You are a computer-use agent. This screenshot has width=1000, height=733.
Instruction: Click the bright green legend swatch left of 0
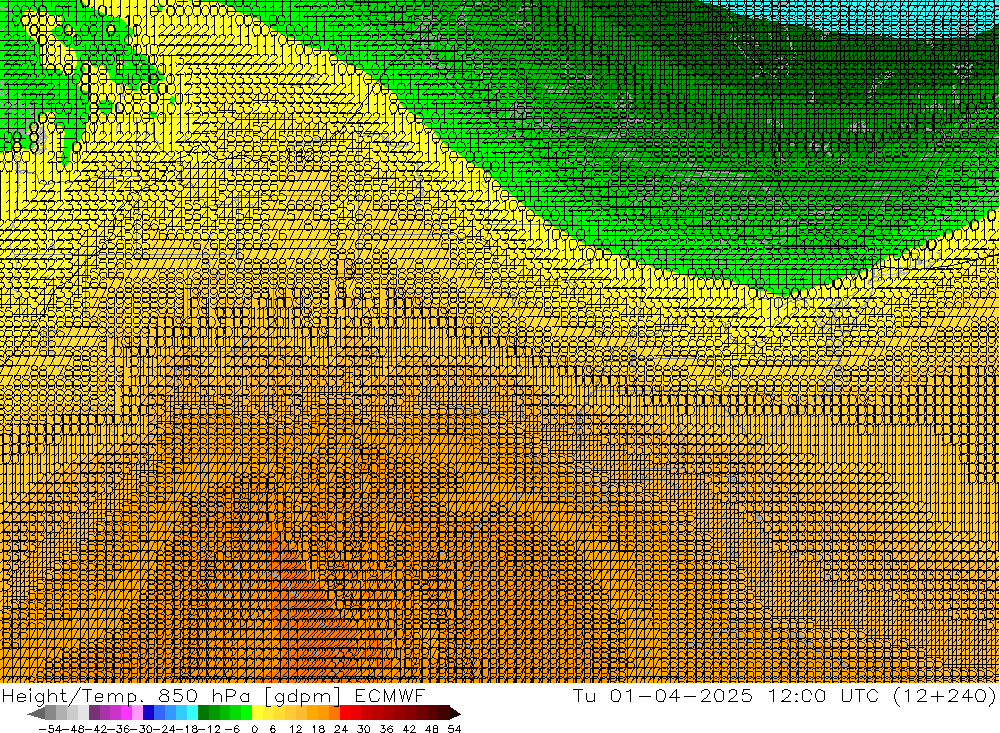246,713
